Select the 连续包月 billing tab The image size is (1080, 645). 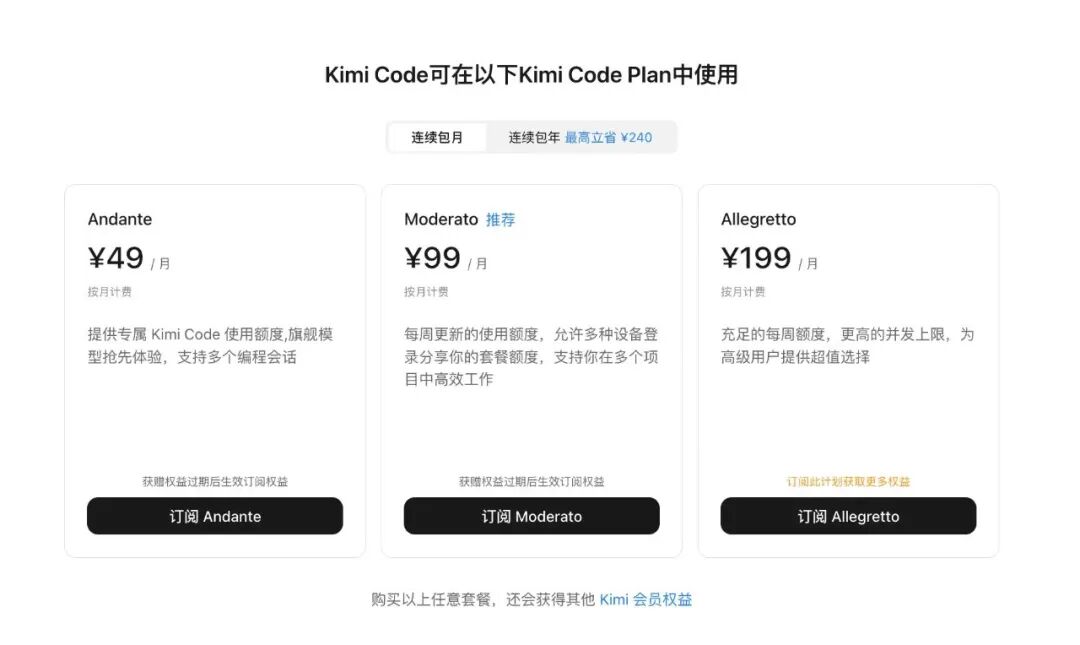point(440,136)
